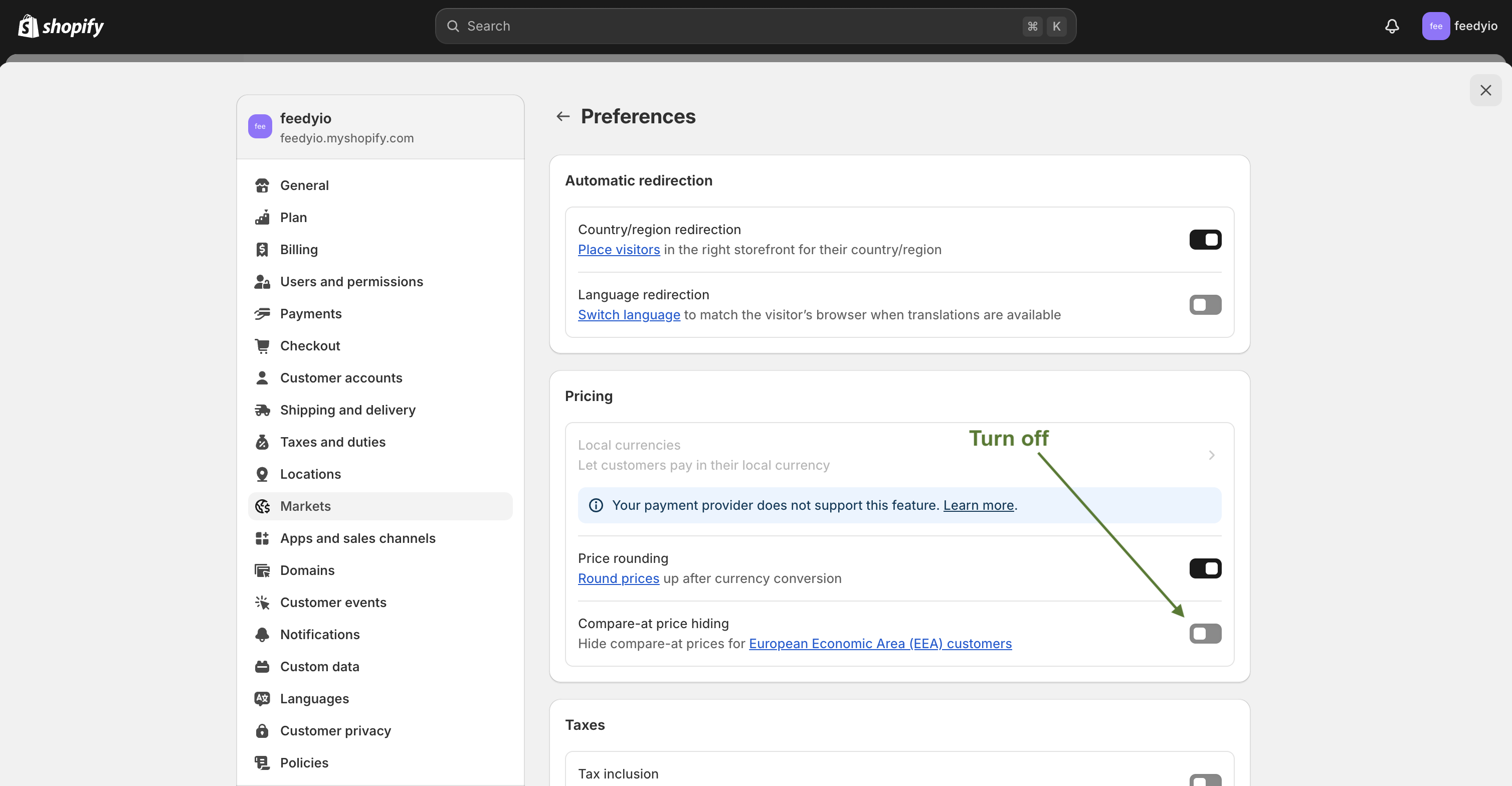Open Switch language link
This screenshot has height=786, width=1512.
629,315
